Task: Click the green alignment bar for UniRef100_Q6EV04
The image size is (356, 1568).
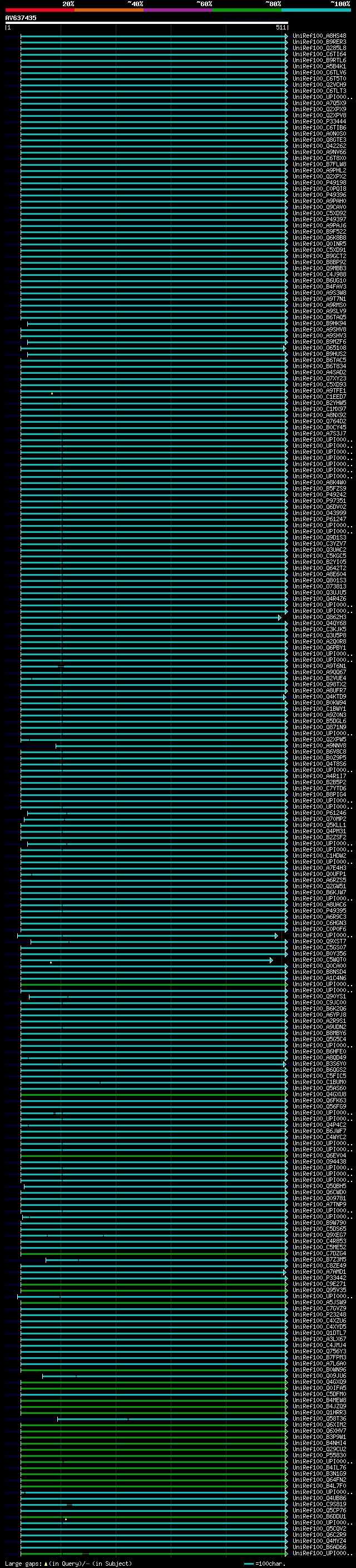Action: [154, 1156]
